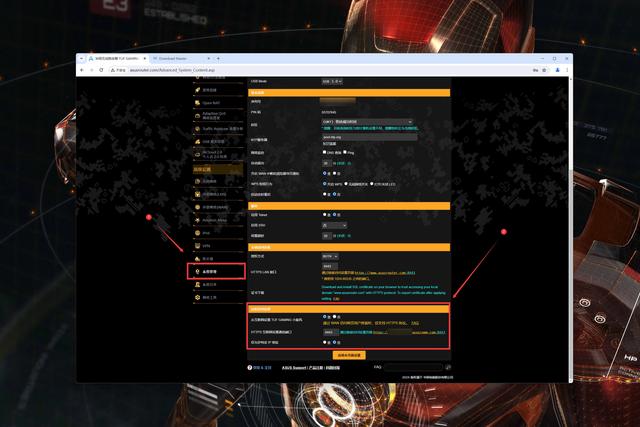Open the system administration sidebar item
The image size is (640, 427).
tap(216, 271)
